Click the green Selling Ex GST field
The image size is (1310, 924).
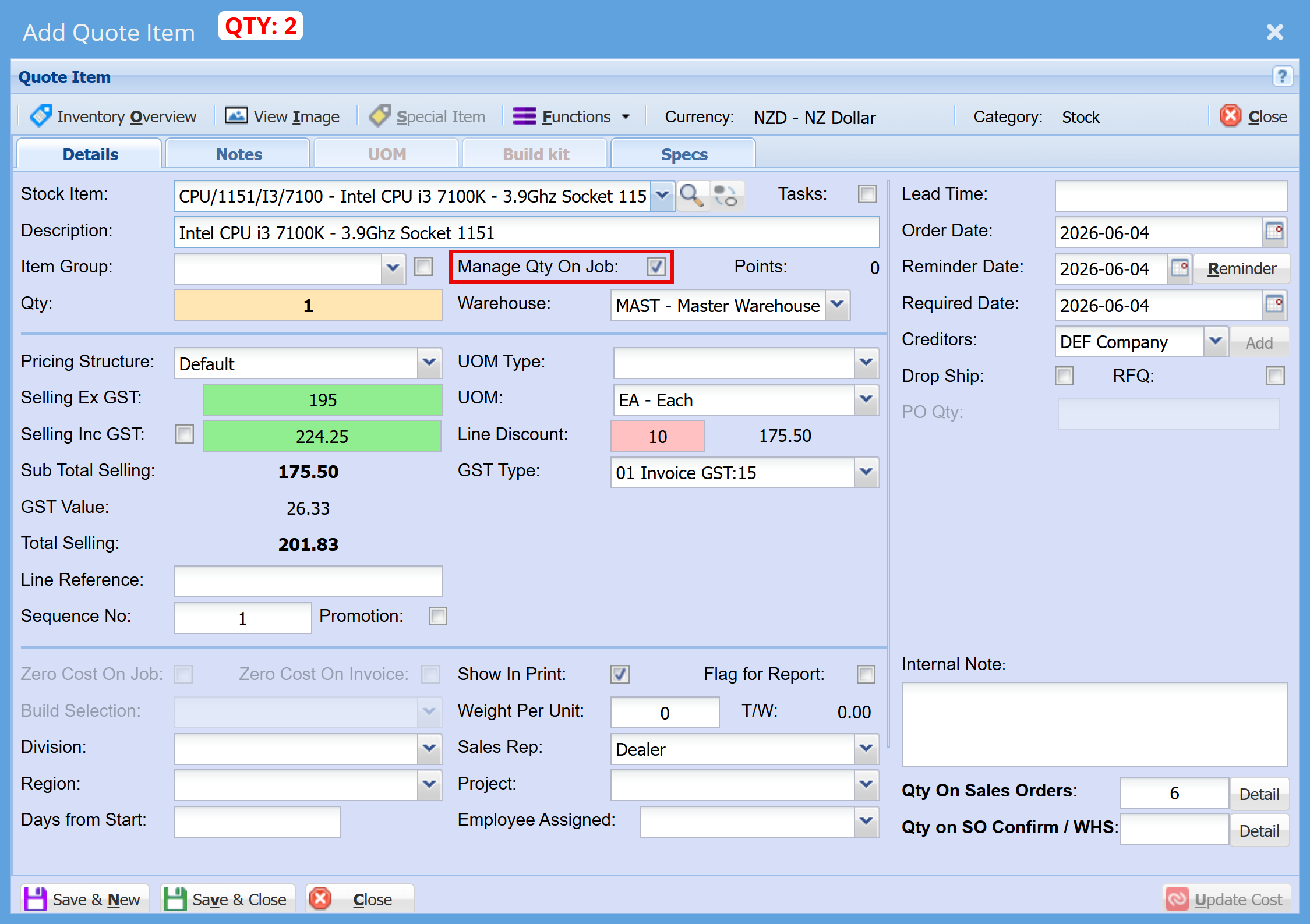click(x=322, y=399)
